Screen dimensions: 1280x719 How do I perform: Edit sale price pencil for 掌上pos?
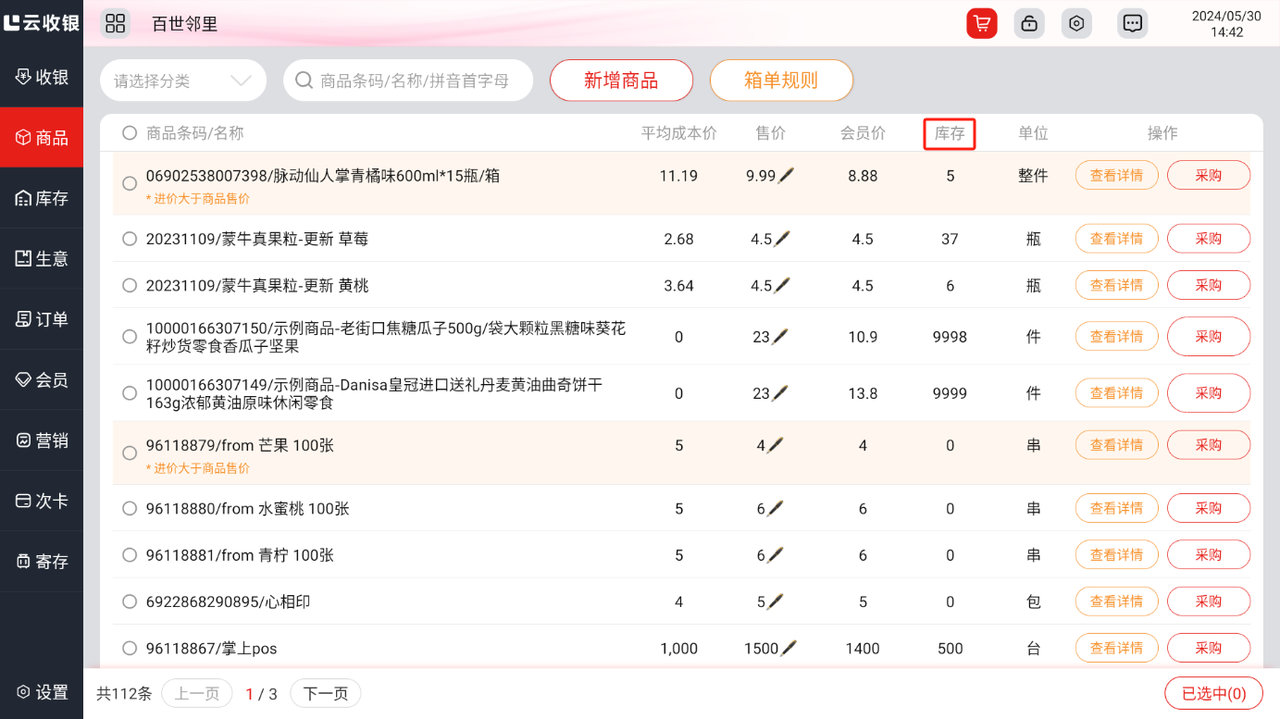[x=789, y=648]
